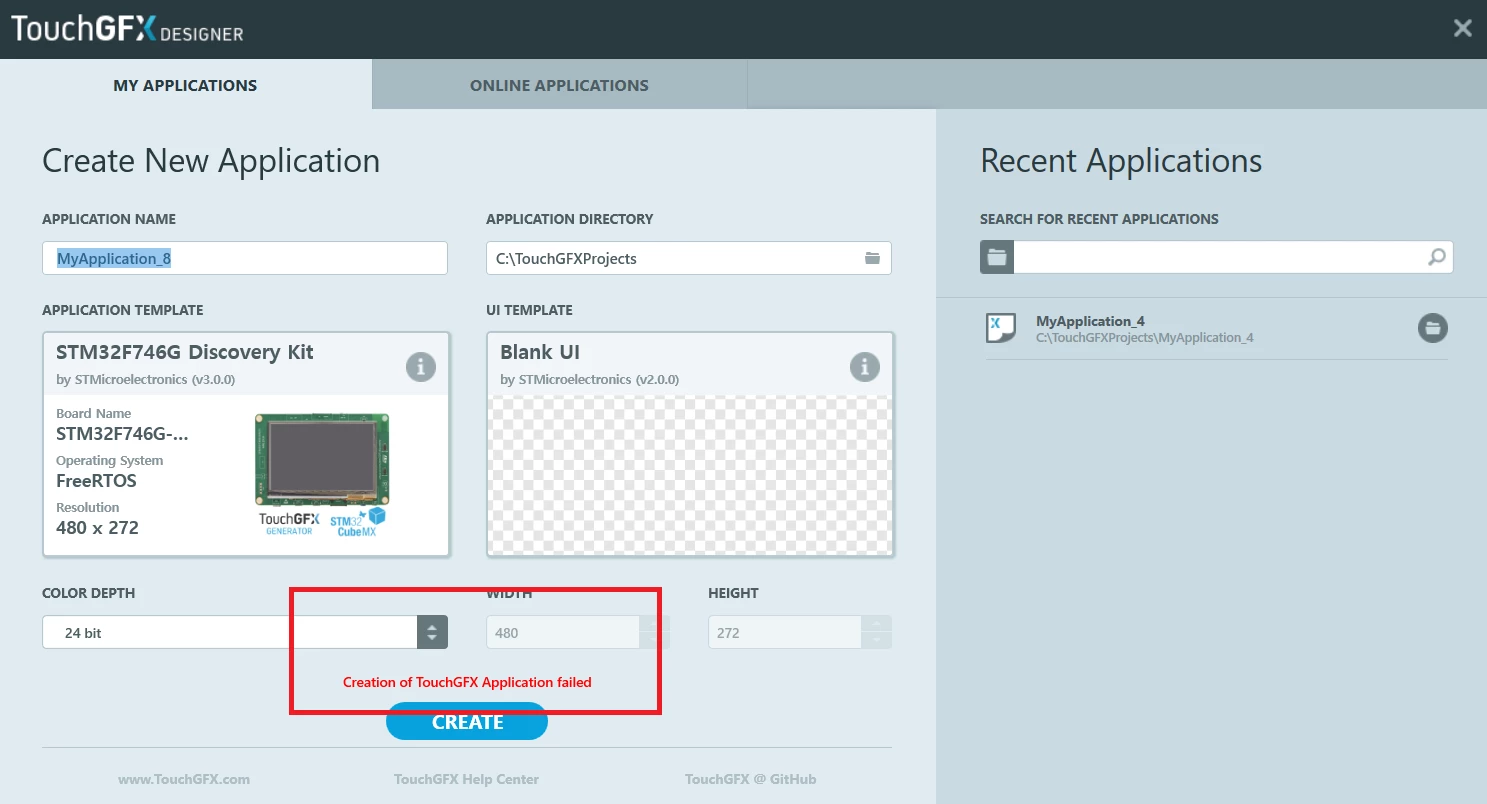The width and height of the screenshot is (1487, 804).
Task: Open www.TouchGFX.com link
Action: click(x=184, y=779)
